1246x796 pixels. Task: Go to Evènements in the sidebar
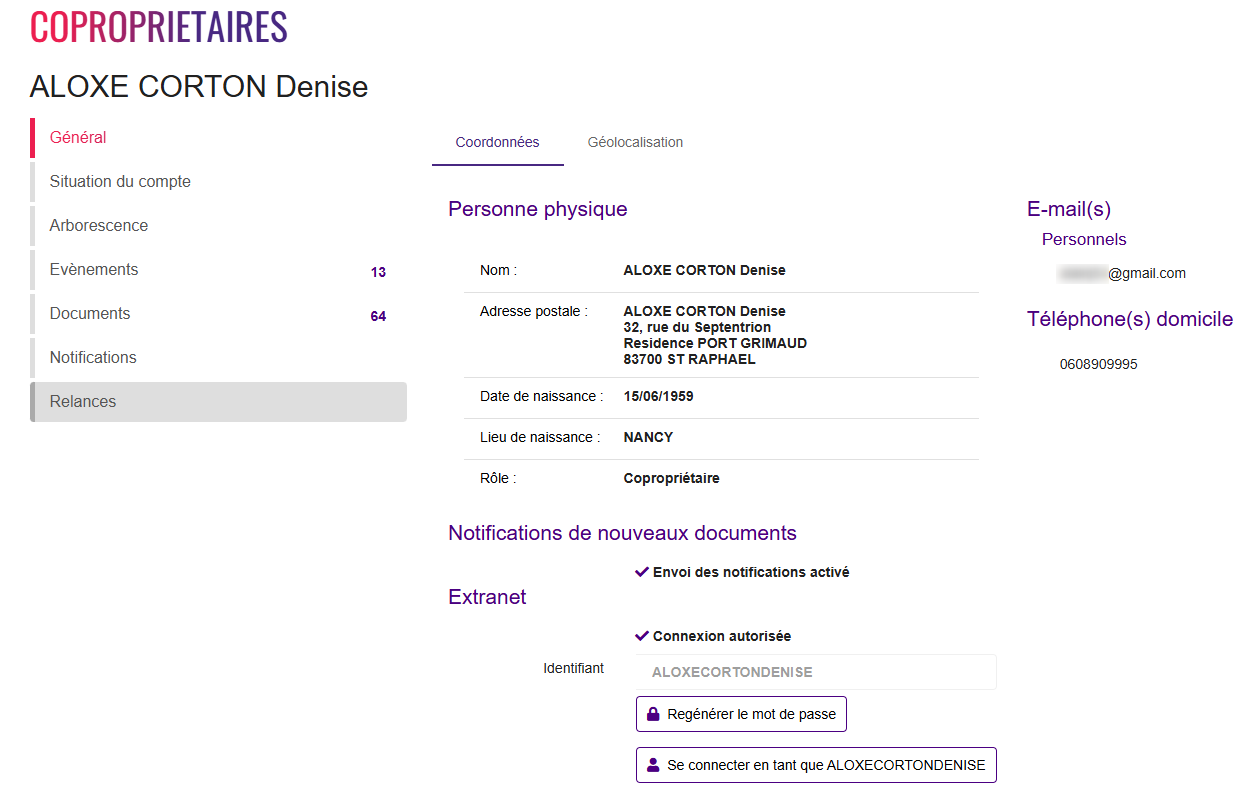click(x=94, y=270)
